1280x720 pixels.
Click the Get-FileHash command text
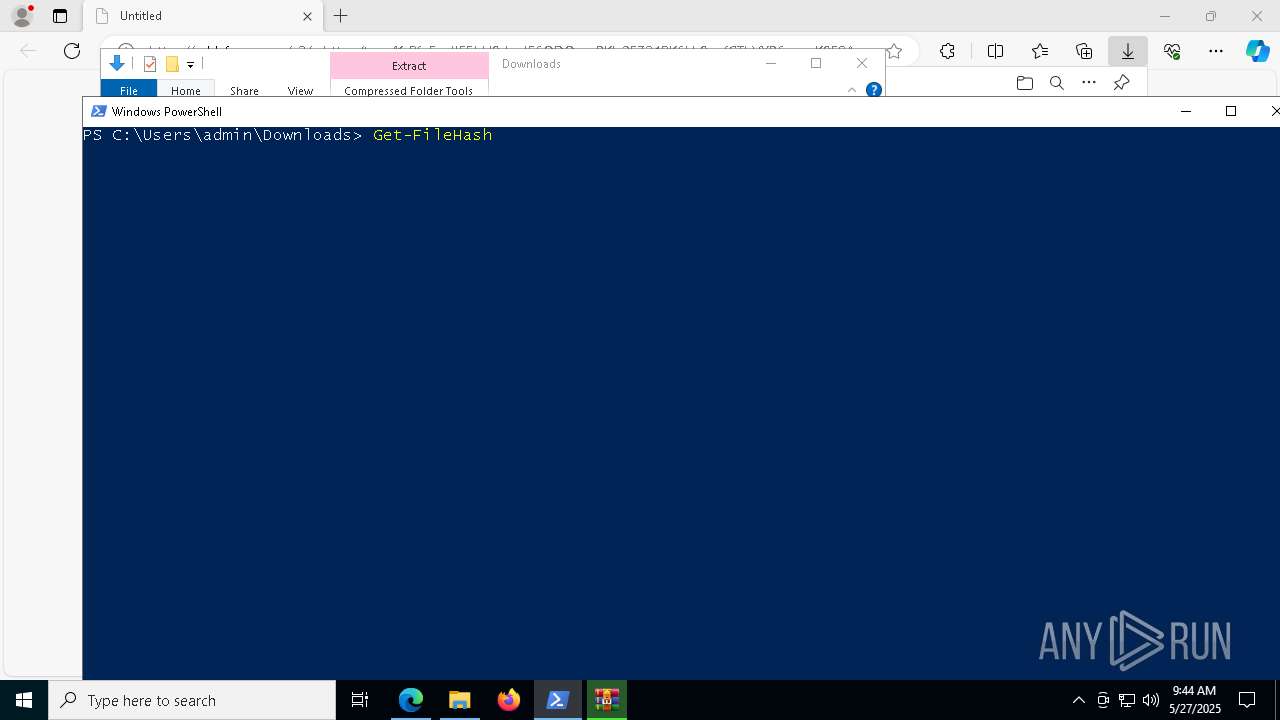(x=432, y=135)
